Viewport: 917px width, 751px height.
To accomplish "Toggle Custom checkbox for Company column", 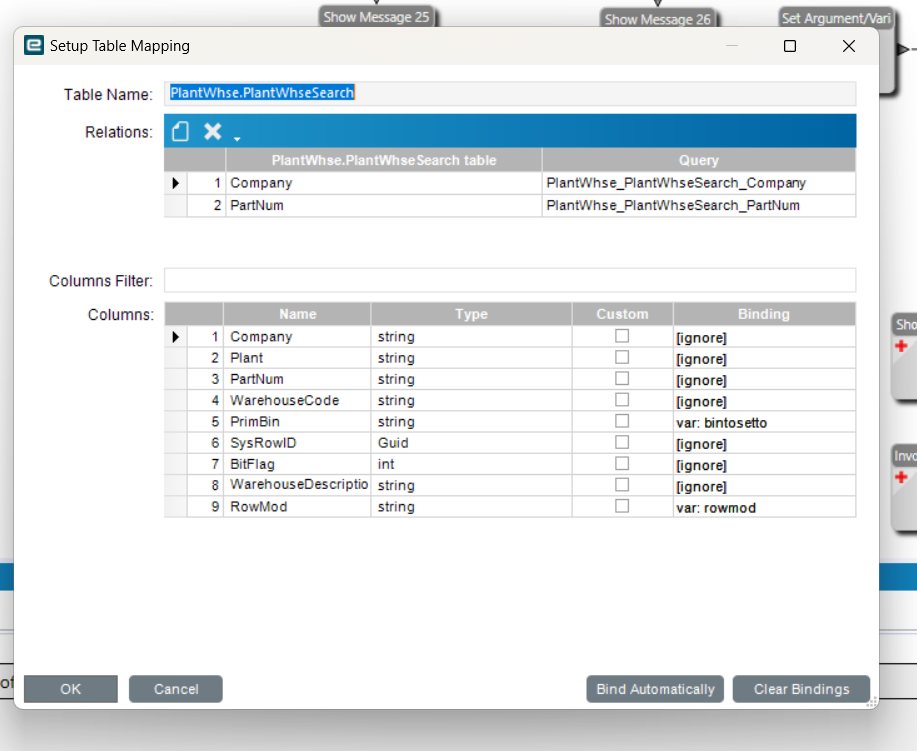I will (622, 336).
